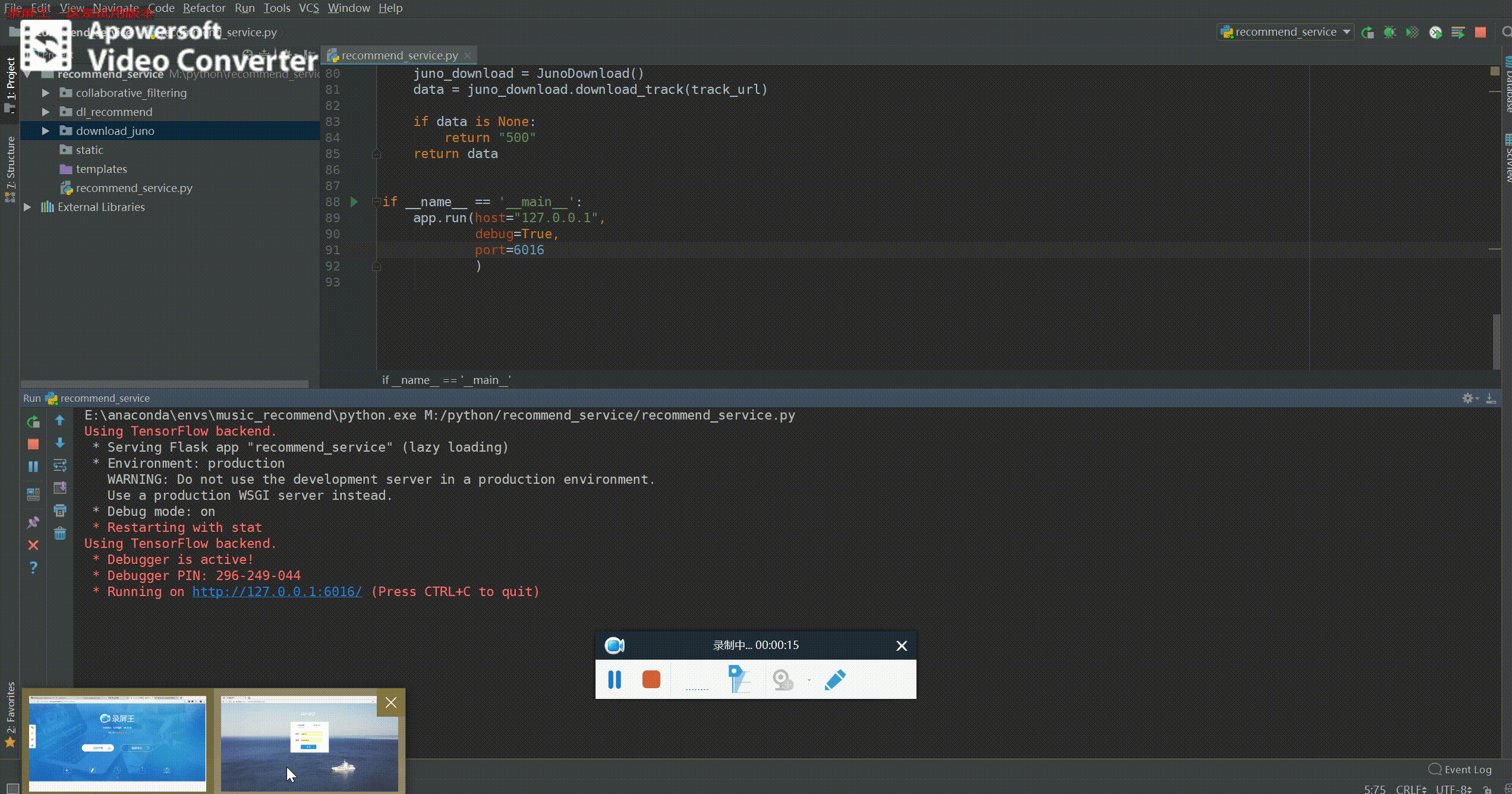Viewport: 1512px width, 794px height.
Task: Open the Refactor menu
Action: pyautogui.click(x=204, y=8)
